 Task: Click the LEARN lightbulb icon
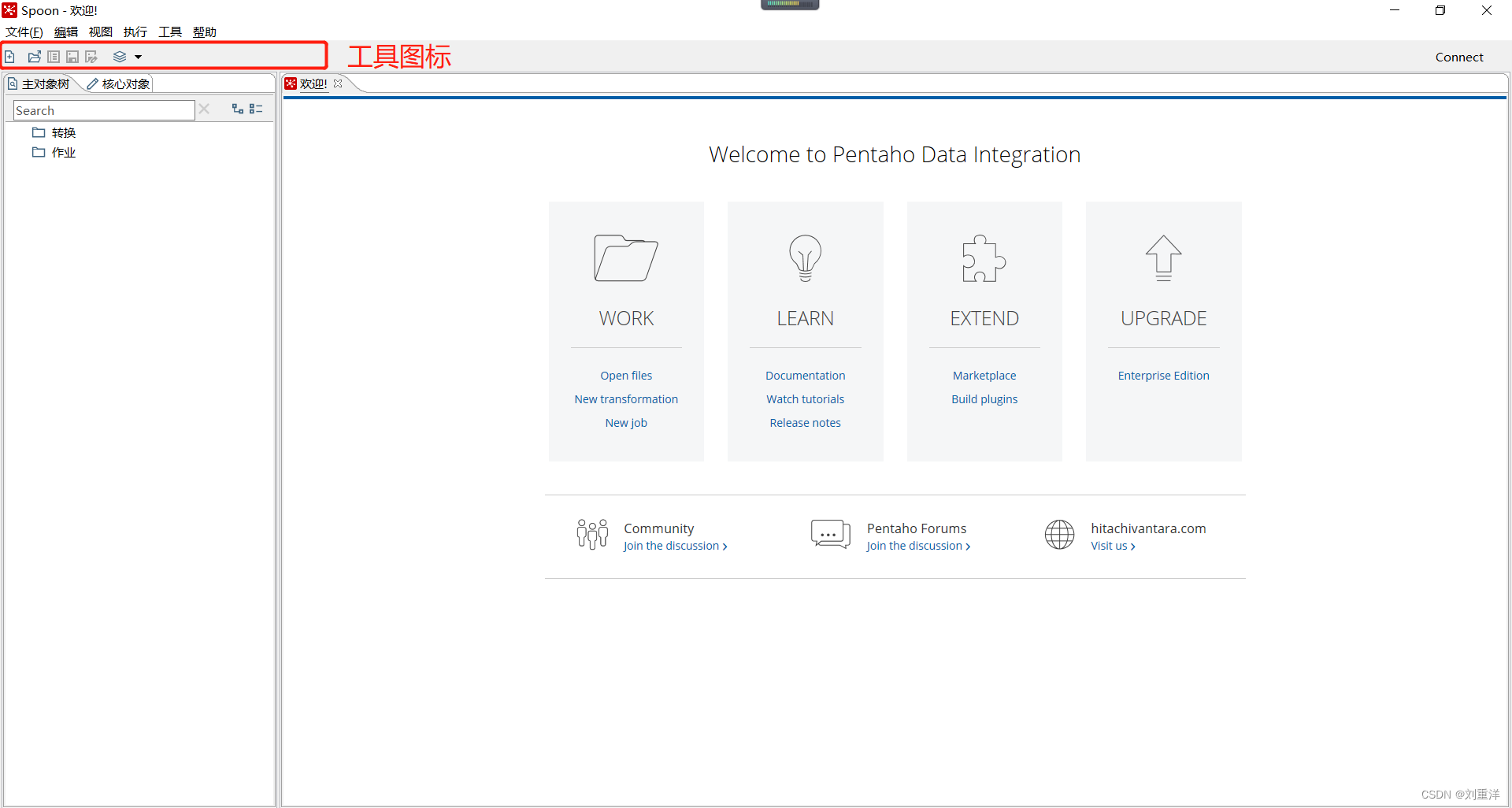click(x=805, y=258)
